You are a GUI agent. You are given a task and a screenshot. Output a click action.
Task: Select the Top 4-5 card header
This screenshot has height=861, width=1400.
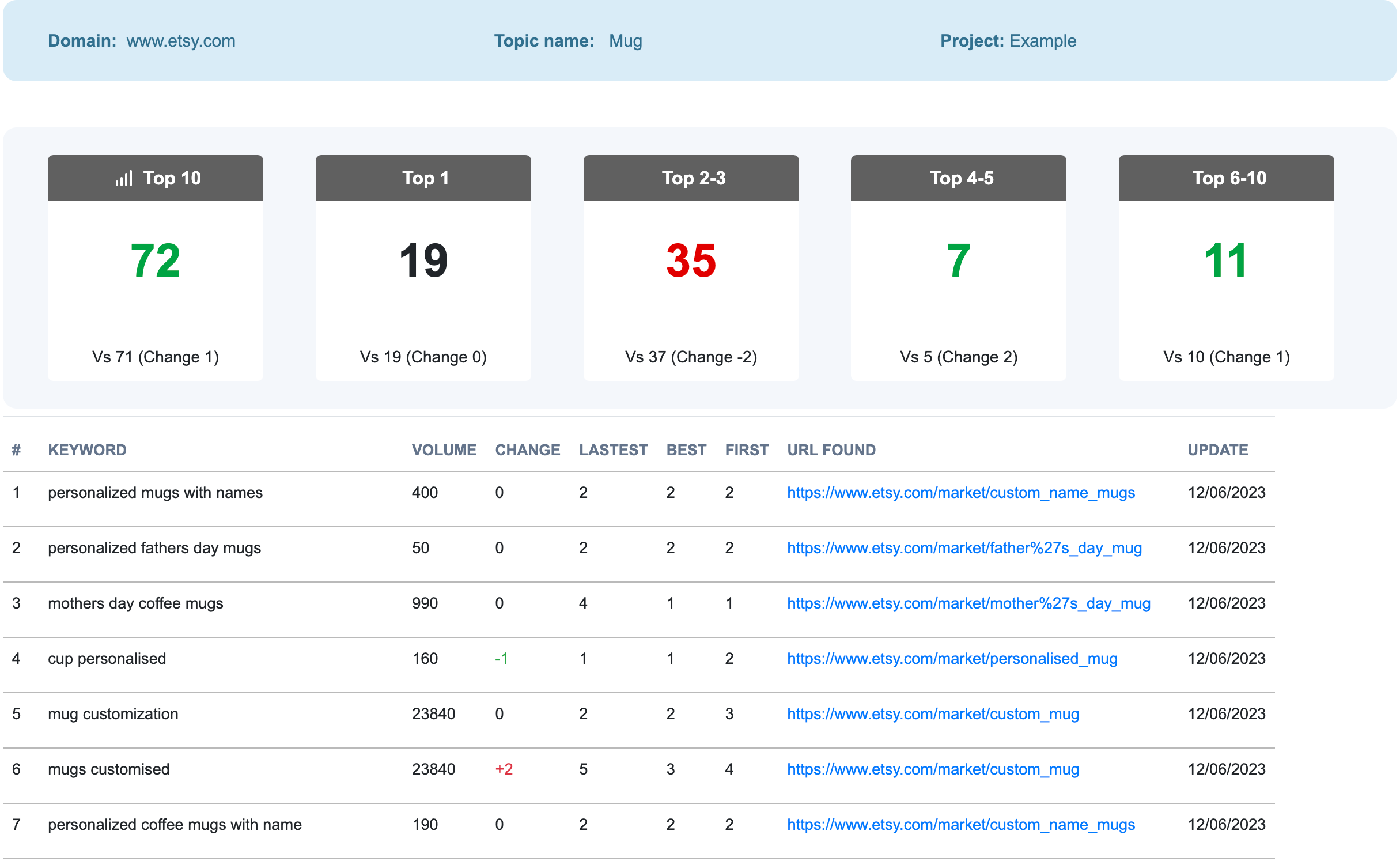click(x=959, y=179)
